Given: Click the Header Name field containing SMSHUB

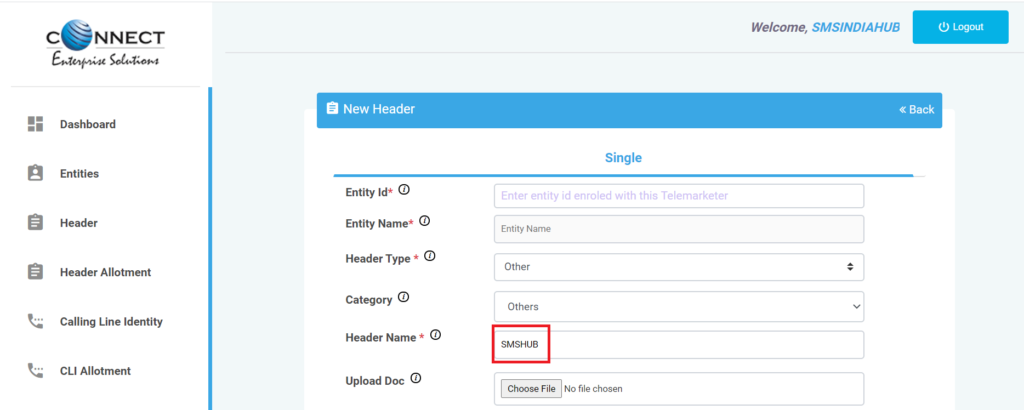Looking at the screenshot, I should click(679, 345).
